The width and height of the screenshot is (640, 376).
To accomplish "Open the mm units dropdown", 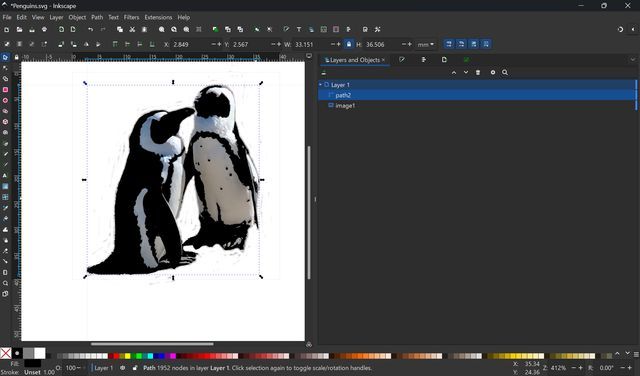I will click(x=425, y=44).
